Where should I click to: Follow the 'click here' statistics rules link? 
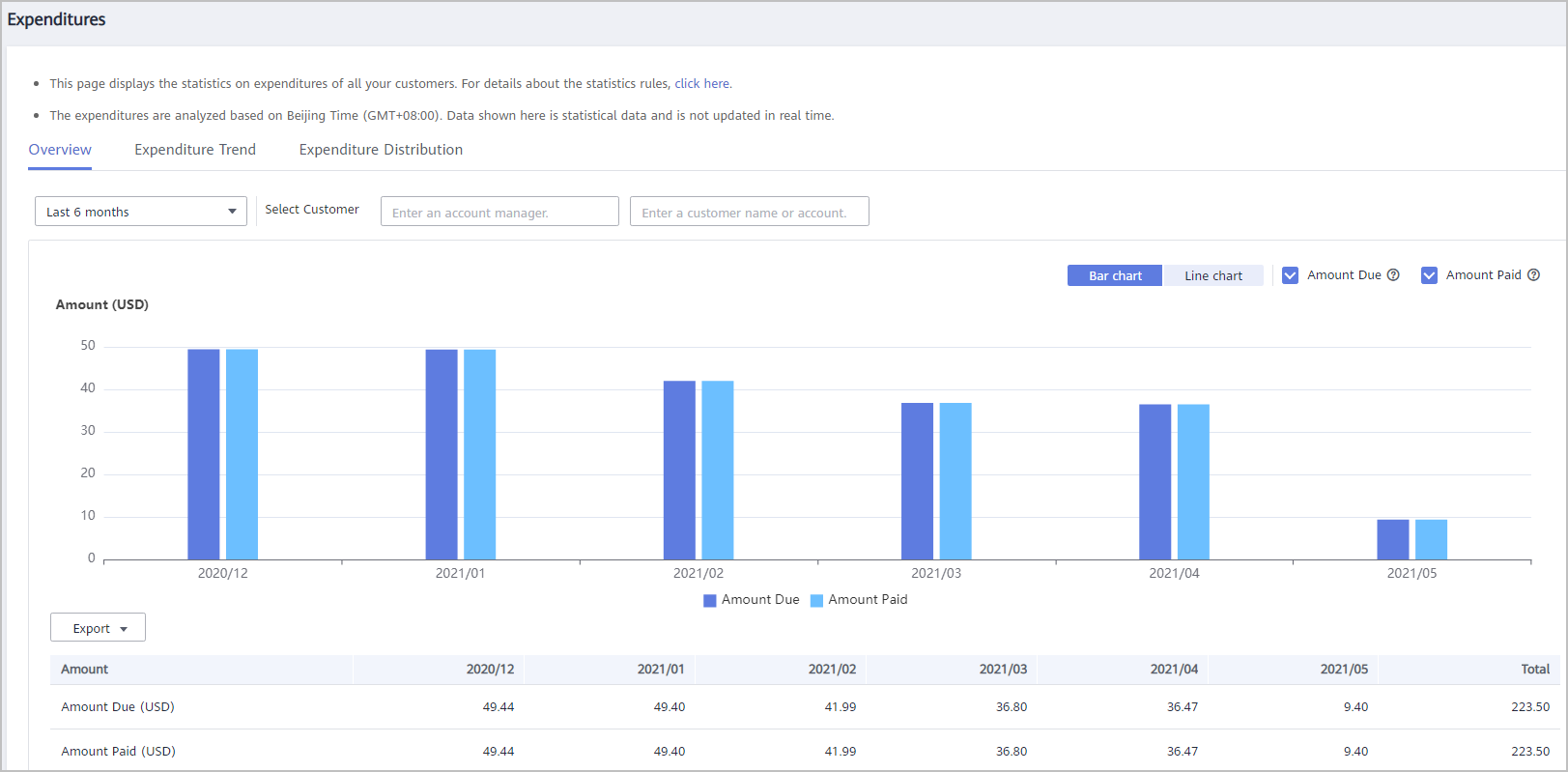pos(702,84)
